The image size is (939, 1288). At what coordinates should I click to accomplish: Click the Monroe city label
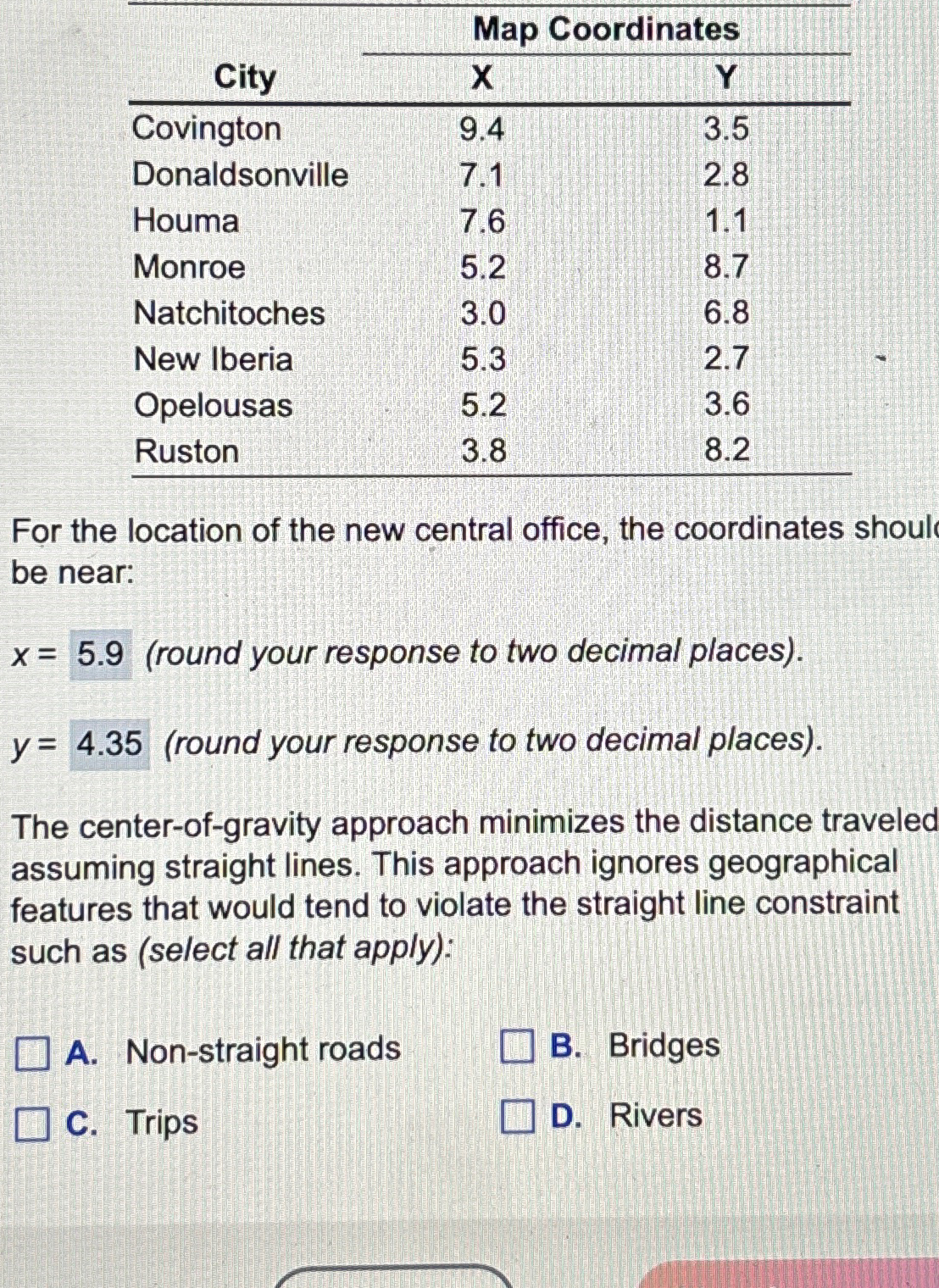tap(188, 268)
